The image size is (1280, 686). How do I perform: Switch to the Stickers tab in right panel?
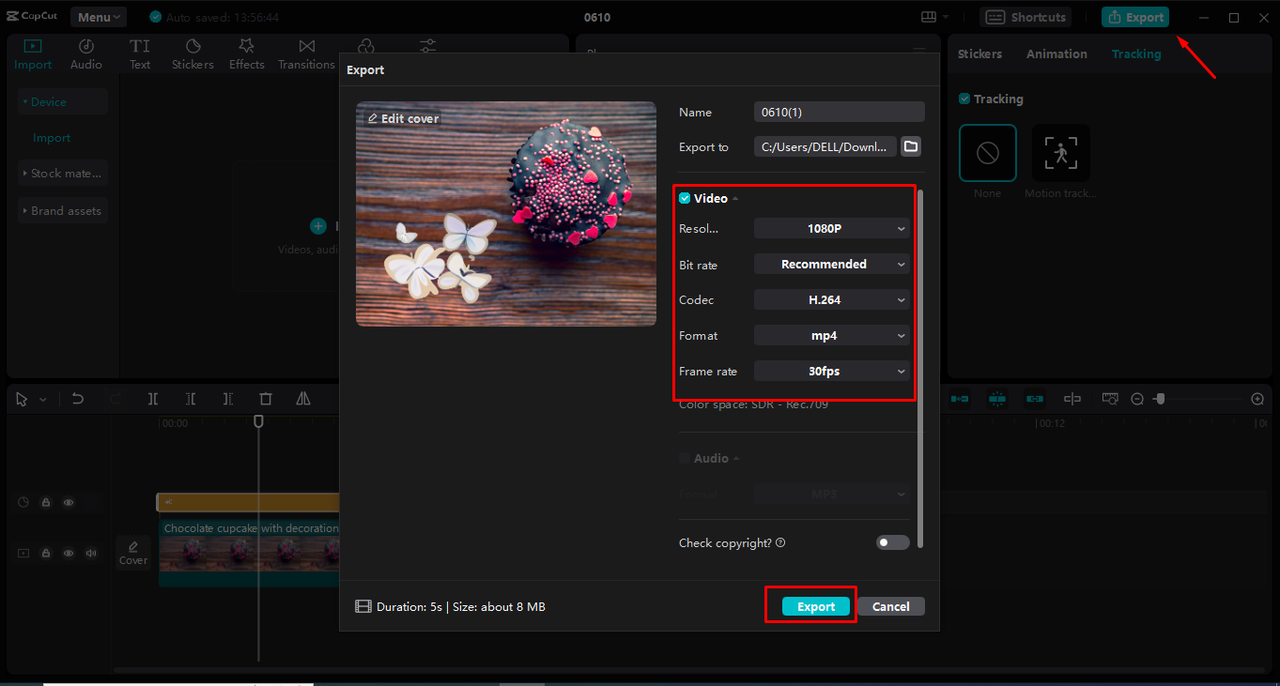(x=980, y=54)
